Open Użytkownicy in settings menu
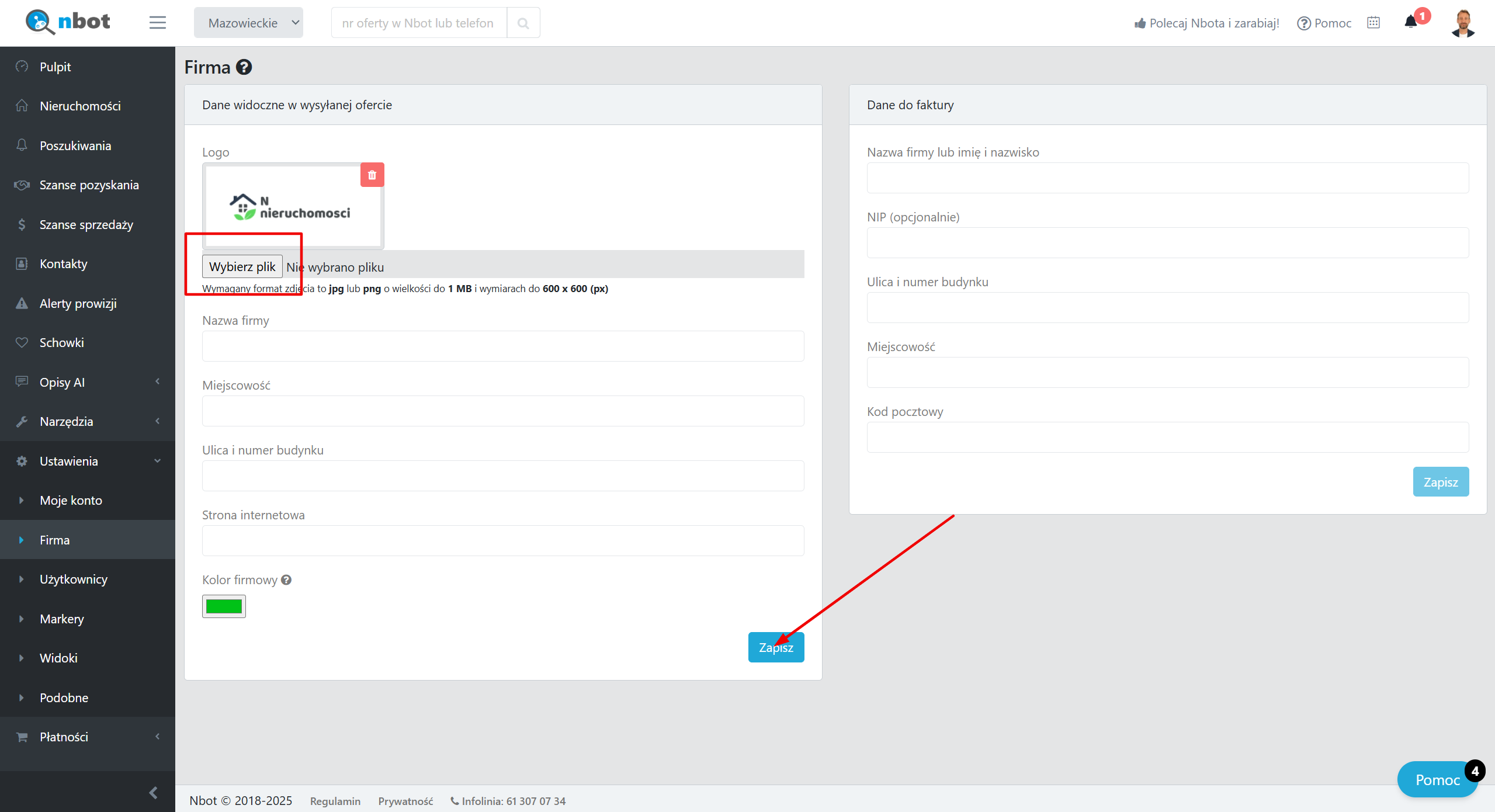The image size is (1495, 812). (74, 579)
